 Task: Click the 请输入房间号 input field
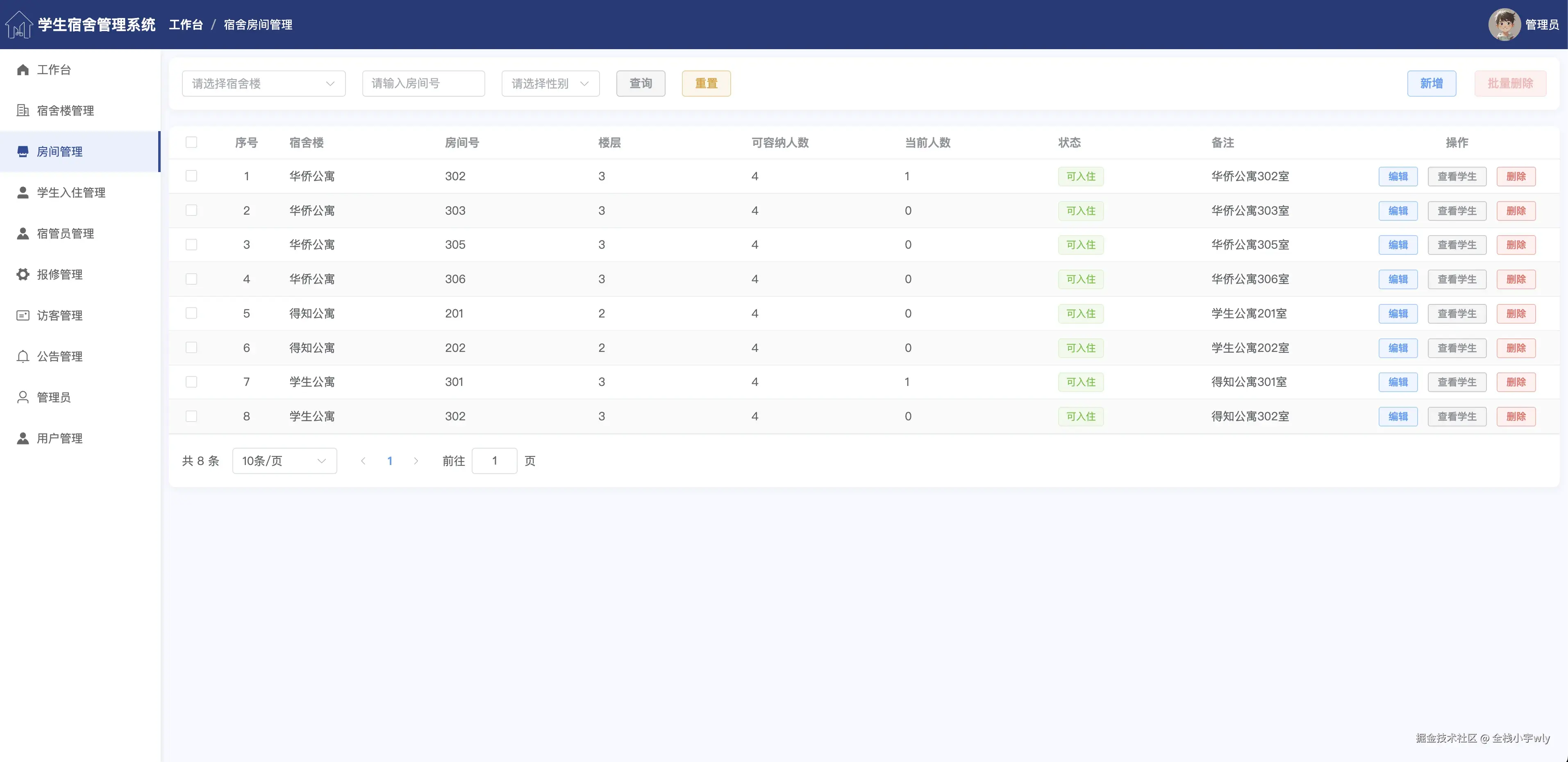[423, 84]
